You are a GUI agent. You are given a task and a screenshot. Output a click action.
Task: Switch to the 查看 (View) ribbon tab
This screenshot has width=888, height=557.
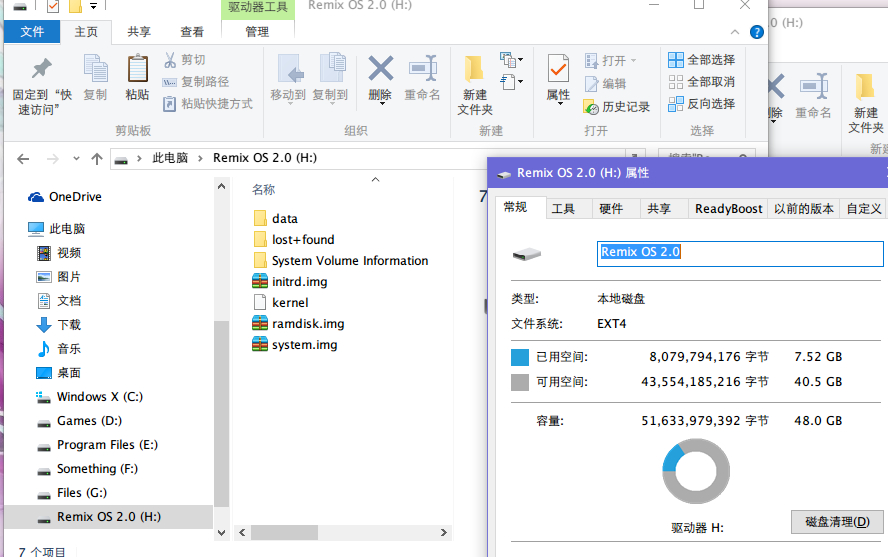192,32
